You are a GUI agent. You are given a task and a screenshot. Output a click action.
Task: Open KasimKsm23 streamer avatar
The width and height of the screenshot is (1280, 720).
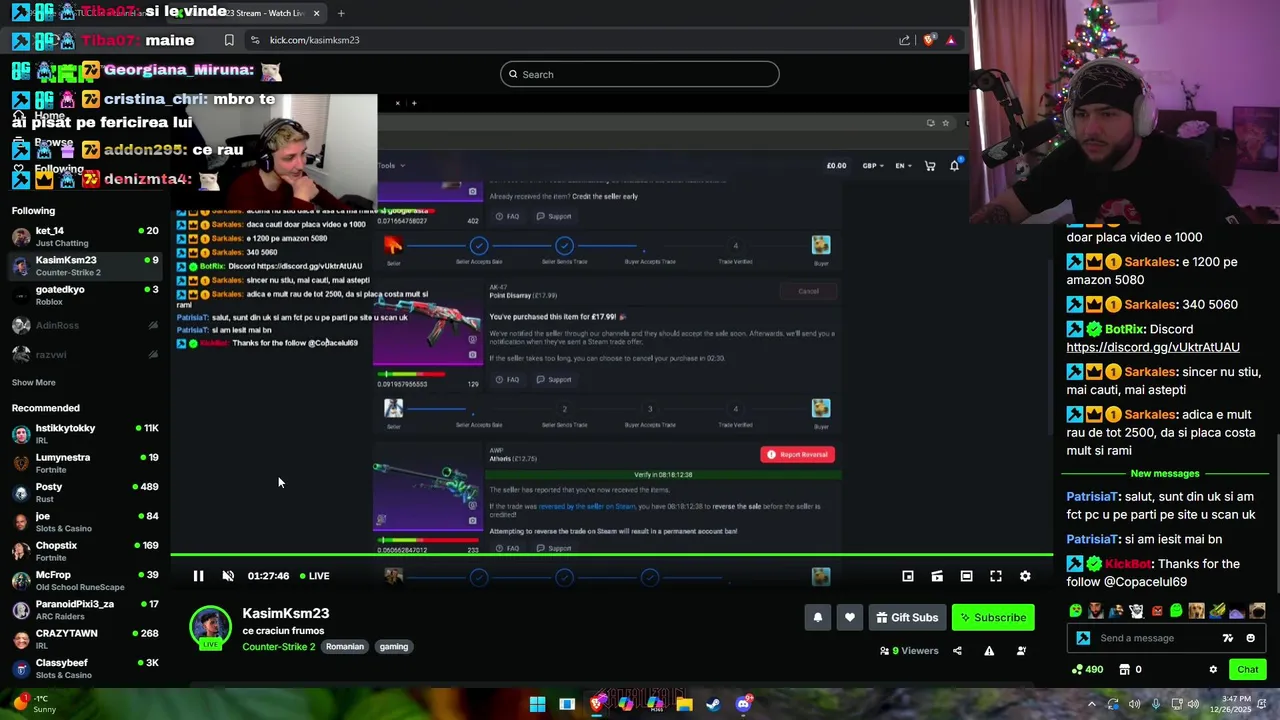pyautogui.click(x=210, y=627)
